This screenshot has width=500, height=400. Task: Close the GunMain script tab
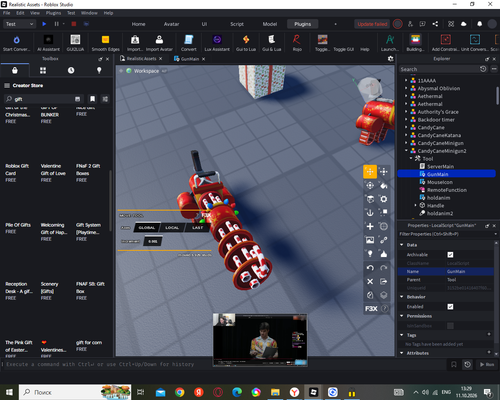pos(203,59)
